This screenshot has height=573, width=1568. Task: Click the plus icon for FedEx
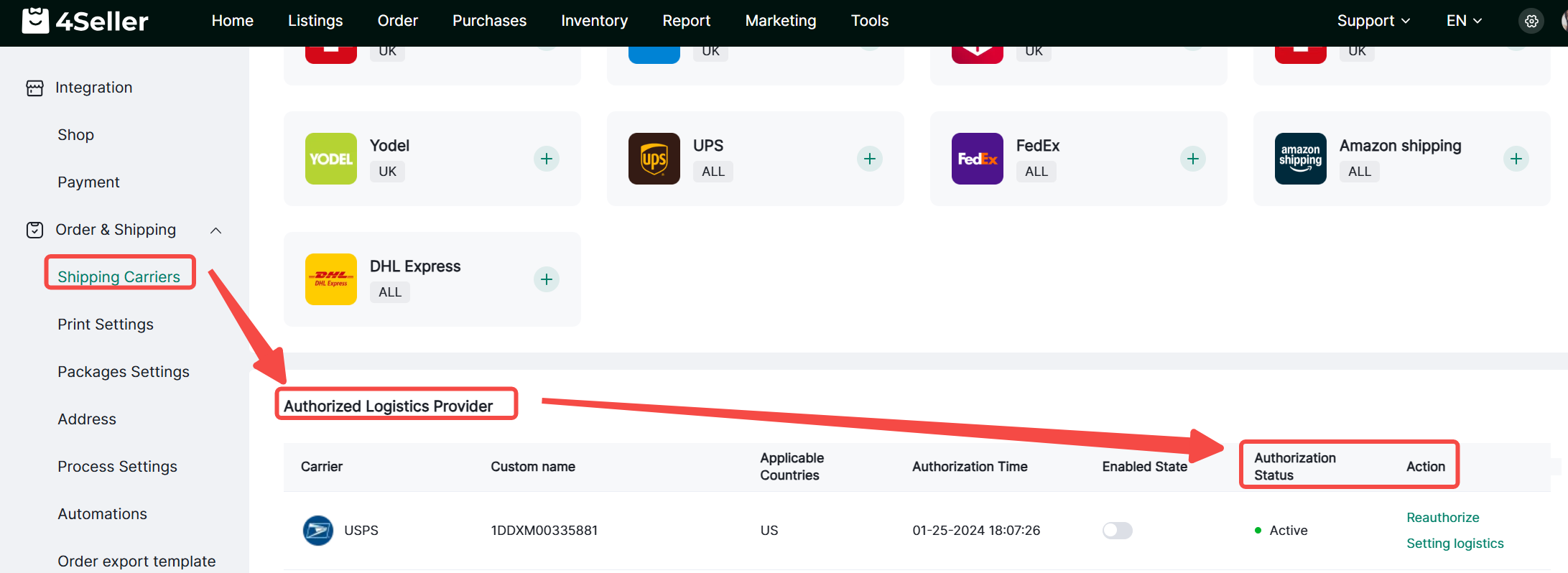click(x=1192, y=159)
